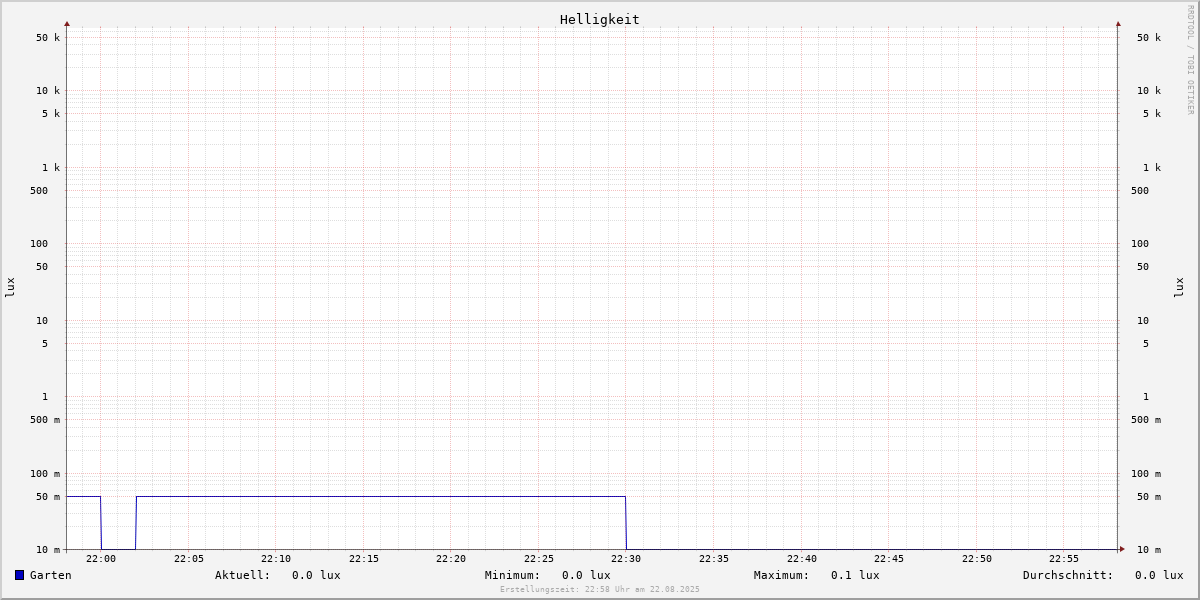Click the left axis 1 k label
Image resolution: width=1200 pixels, height=600 pixels.
point(51,168)
